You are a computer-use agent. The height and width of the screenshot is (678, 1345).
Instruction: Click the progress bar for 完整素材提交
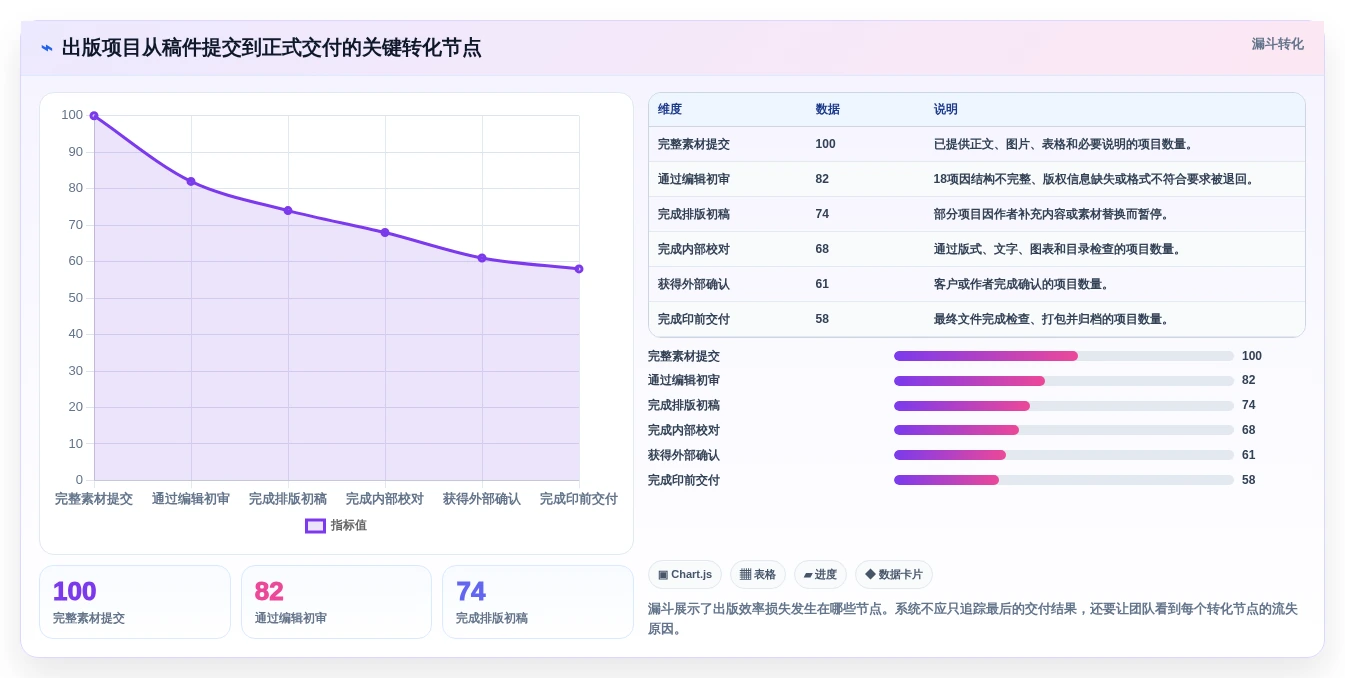1064,356
